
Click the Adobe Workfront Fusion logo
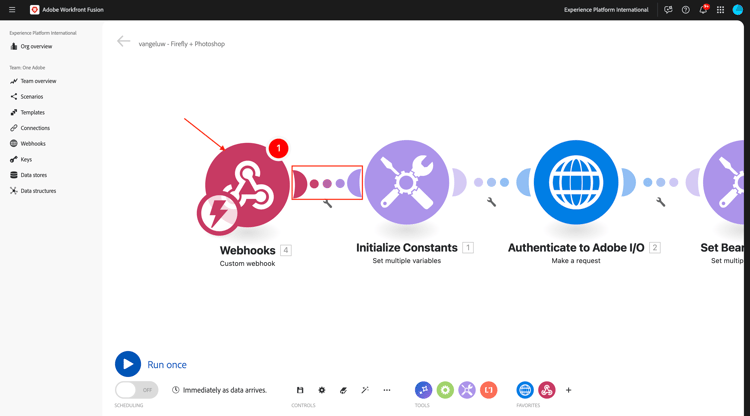tap(34, 10)
